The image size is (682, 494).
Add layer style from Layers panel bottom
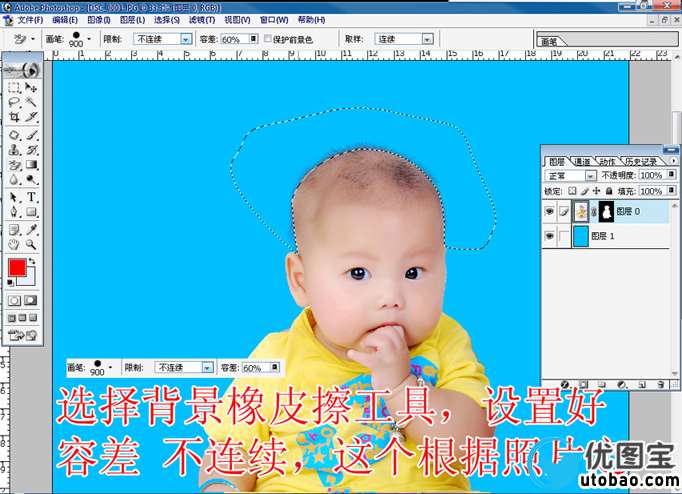click(x=565, y=384)
